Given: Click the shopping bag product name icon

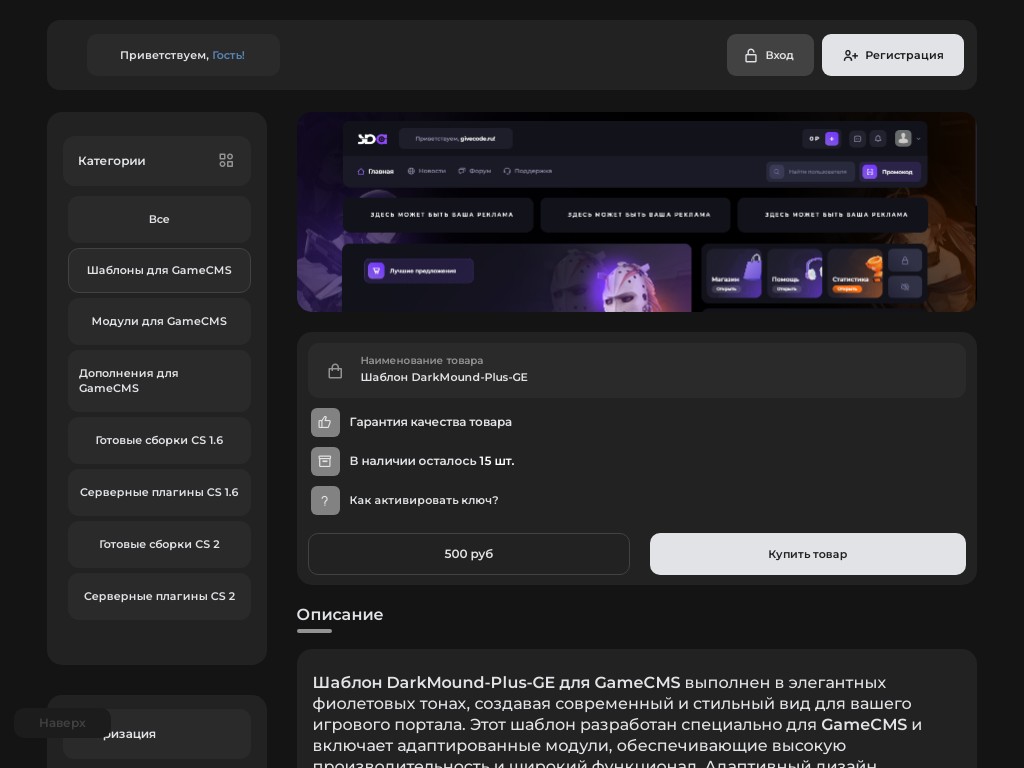Looking at the screenshot, I should pos(335,371).
